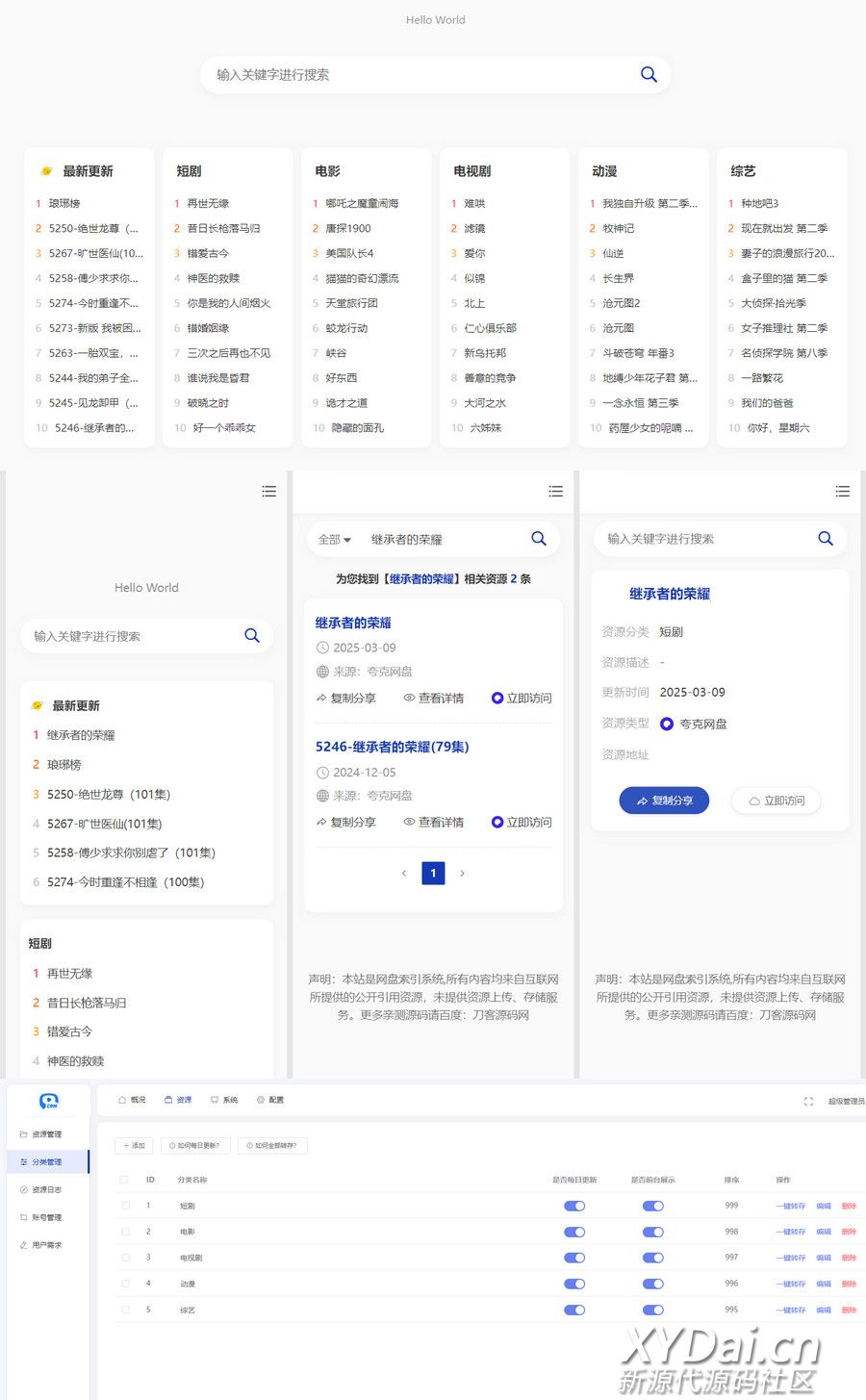Viewport: 866px width, 1400px height.
Task: Click the search icon beside the 继承者的荣耀 query
Action: pos(539,539)
